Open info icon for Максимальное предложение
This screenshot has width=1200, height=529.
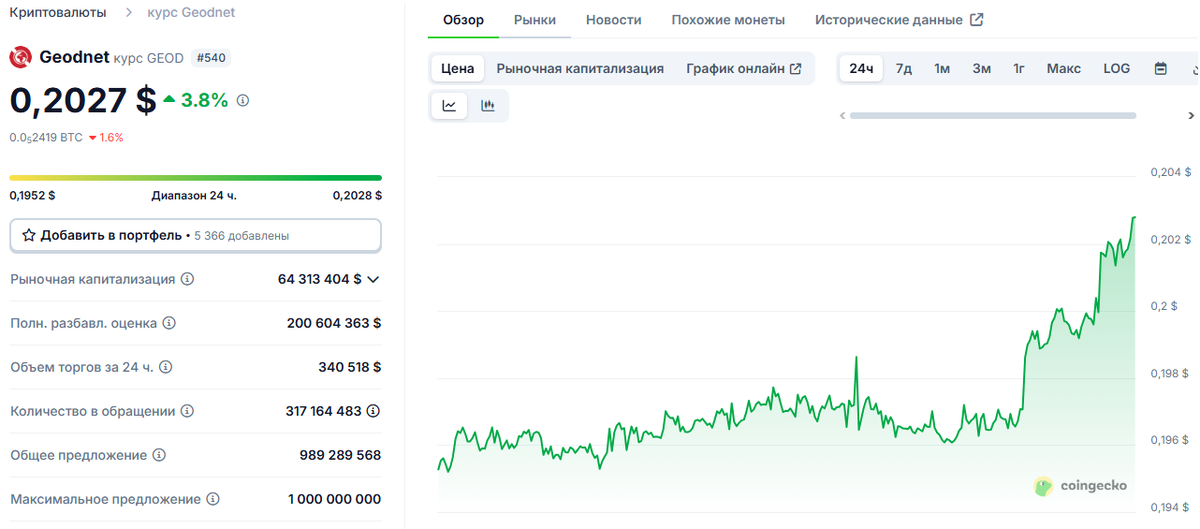click(x=213, y=499)
